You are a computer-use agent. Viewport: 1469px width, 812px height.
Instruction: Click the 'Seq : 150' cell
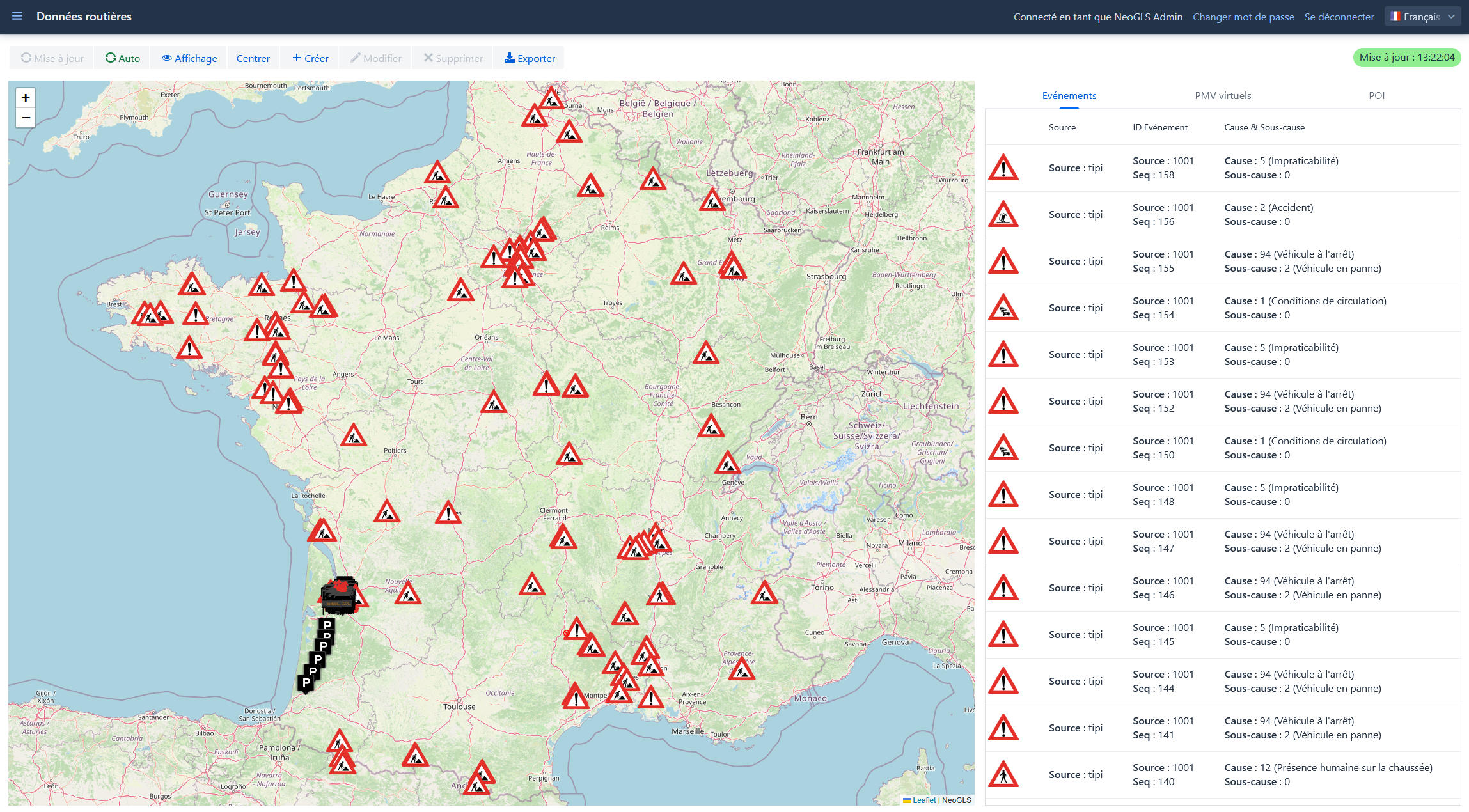[x=1153, y=455]
